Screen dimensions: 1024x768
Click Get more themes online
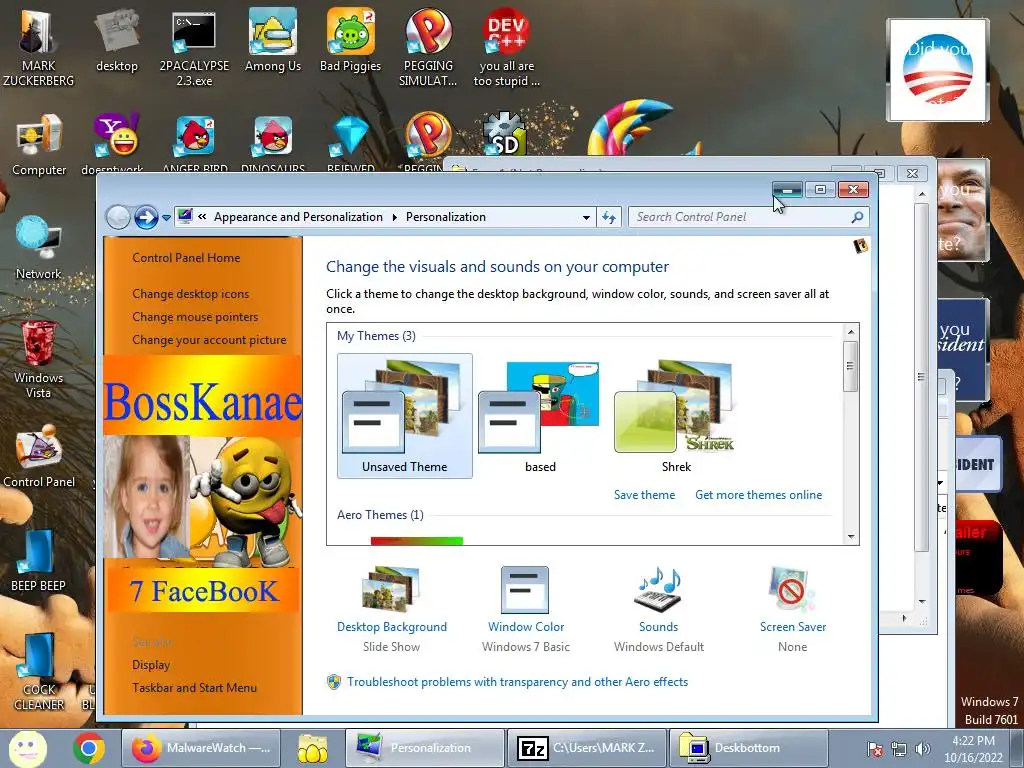pos(758,495)
